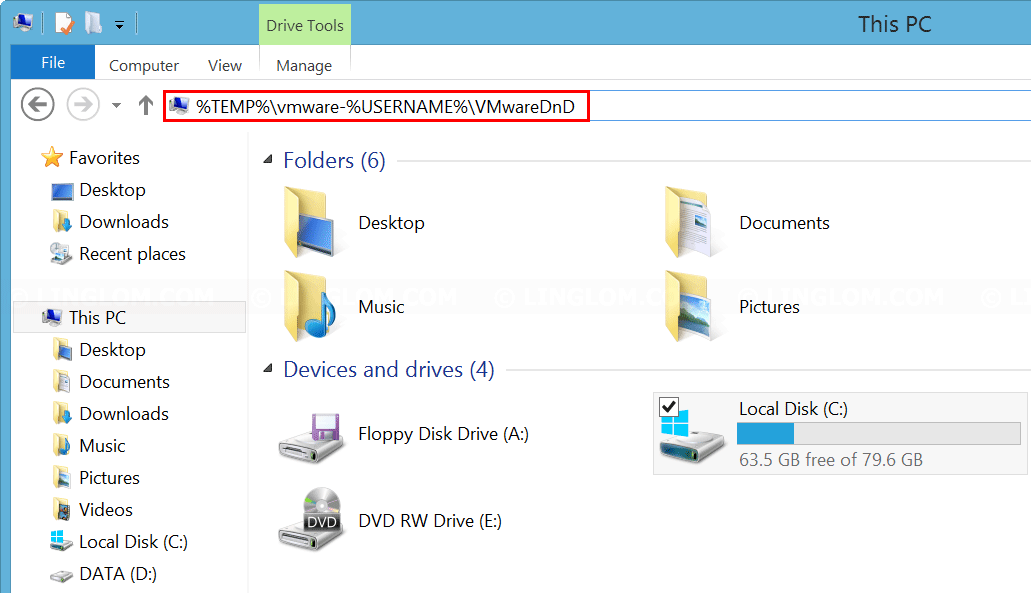Click the This PC monitor icon in the sidebar

[x=52, y=318]
